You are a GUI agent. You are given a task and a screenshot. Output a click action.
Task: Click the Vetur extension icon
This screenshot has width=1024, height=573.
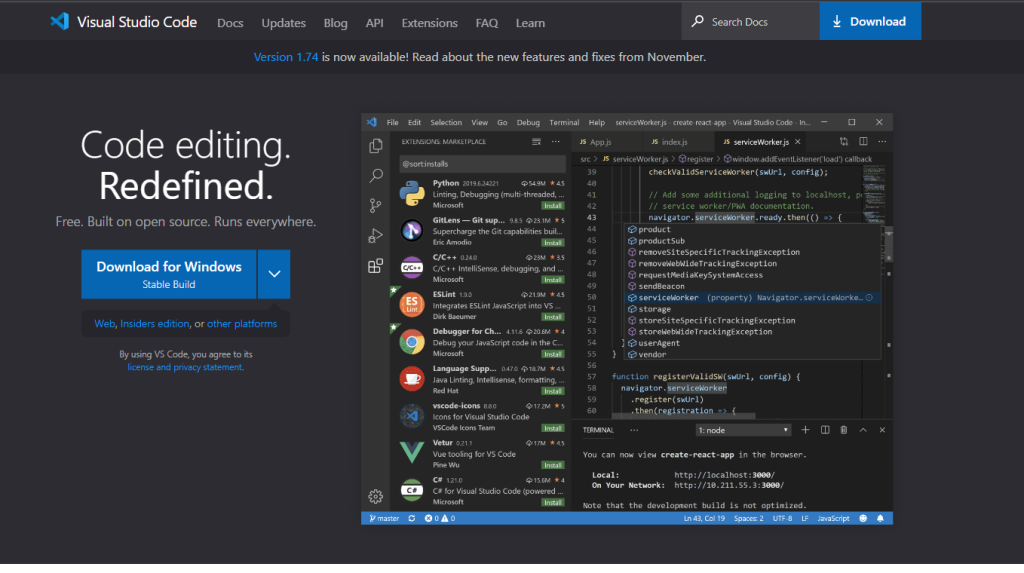pos(412,453)
